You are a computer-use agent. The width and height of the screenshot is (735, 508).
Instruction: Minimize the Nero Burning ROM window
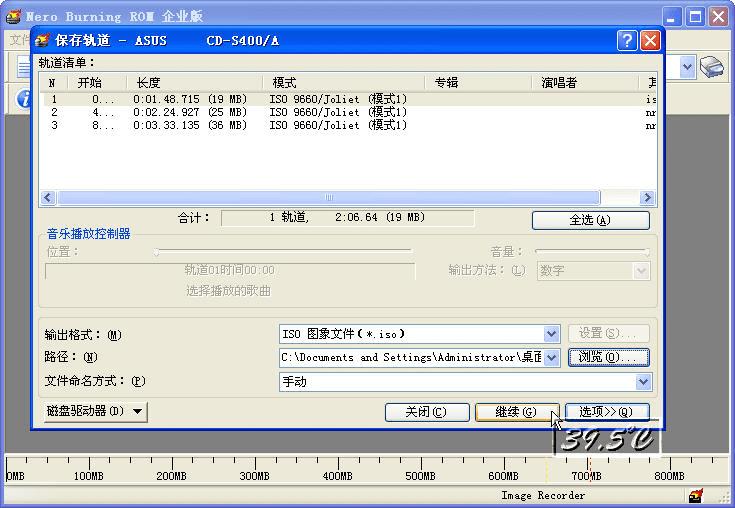click(672, 17)
